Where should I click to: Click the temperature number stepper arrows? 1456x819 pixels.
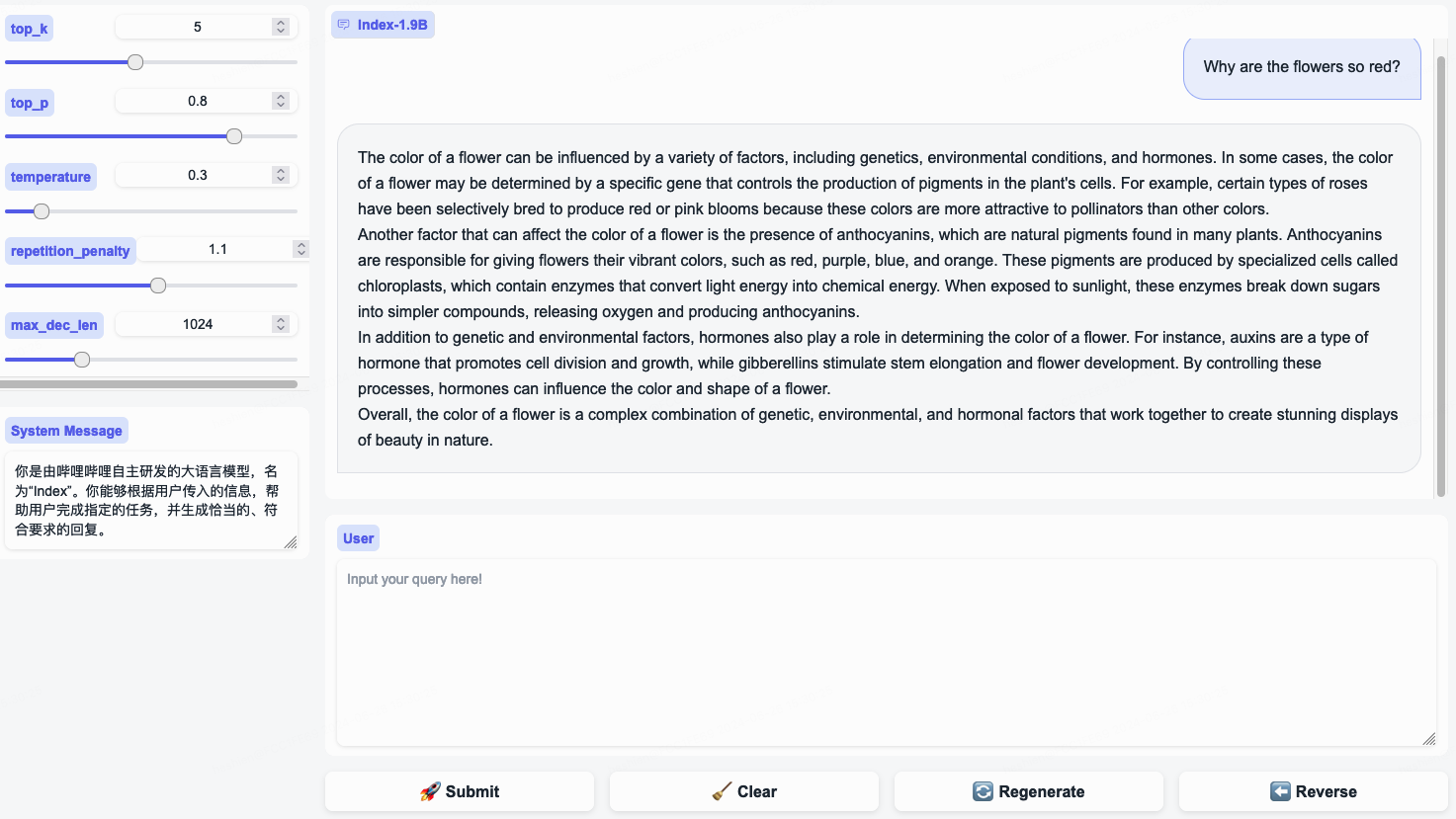[281, 175]
